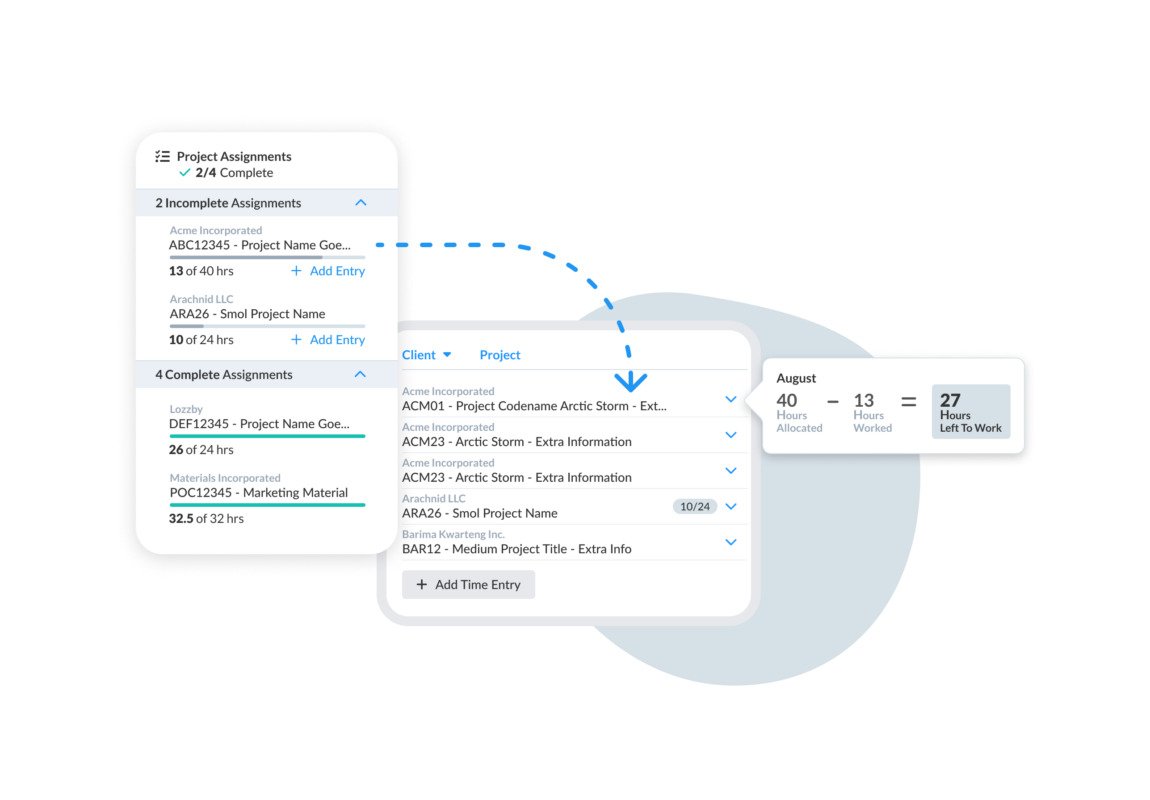
Task: Expand the ACM01 Project Codename Arctic Storm row
Action: click(731, 400)
